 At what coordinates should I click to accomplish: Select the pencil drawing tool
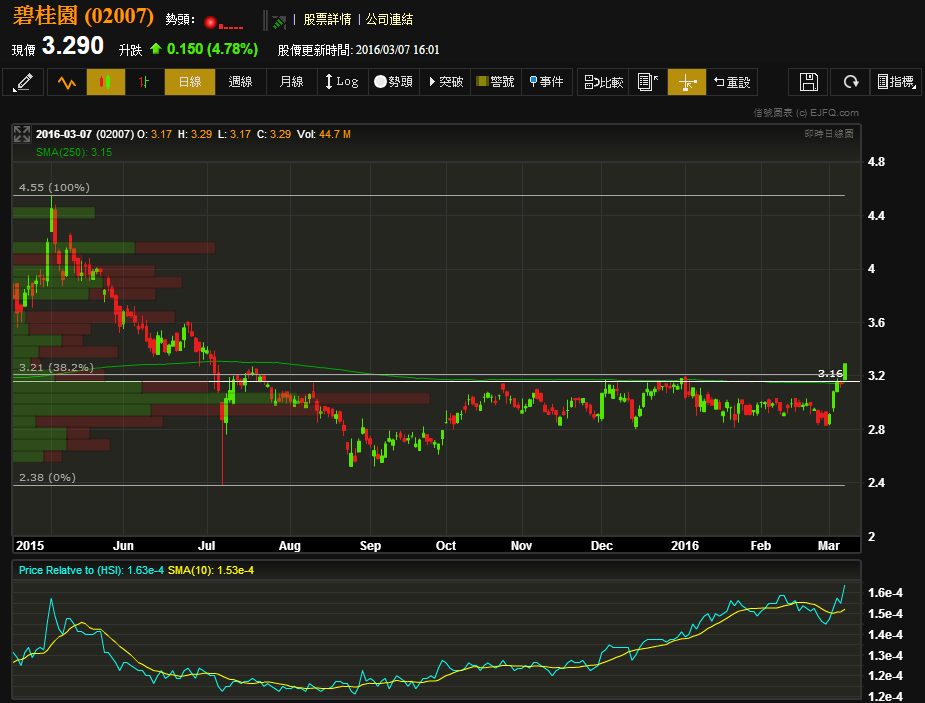(x=23, y=82)
